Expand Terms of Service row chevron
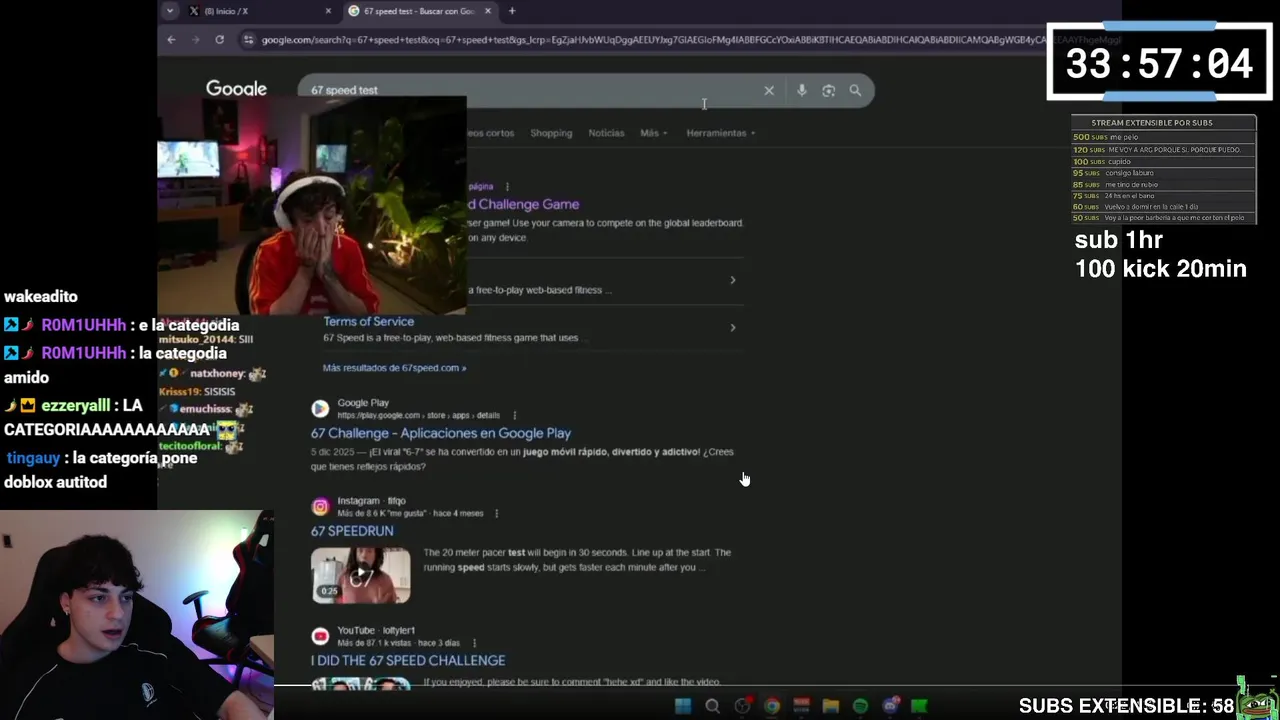Viewport: 1280px width, 720px height. [733, 327]
